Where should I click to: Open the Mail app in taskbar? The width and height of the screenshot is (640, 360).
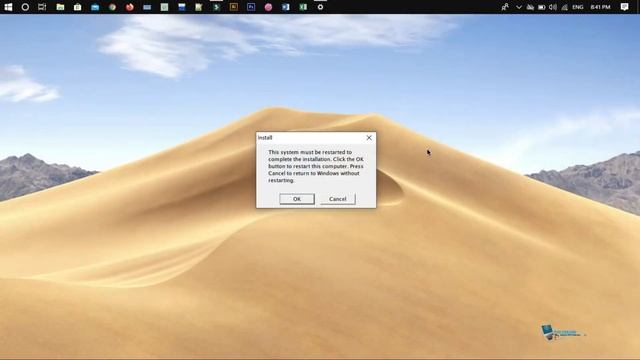tap(95, 7)
